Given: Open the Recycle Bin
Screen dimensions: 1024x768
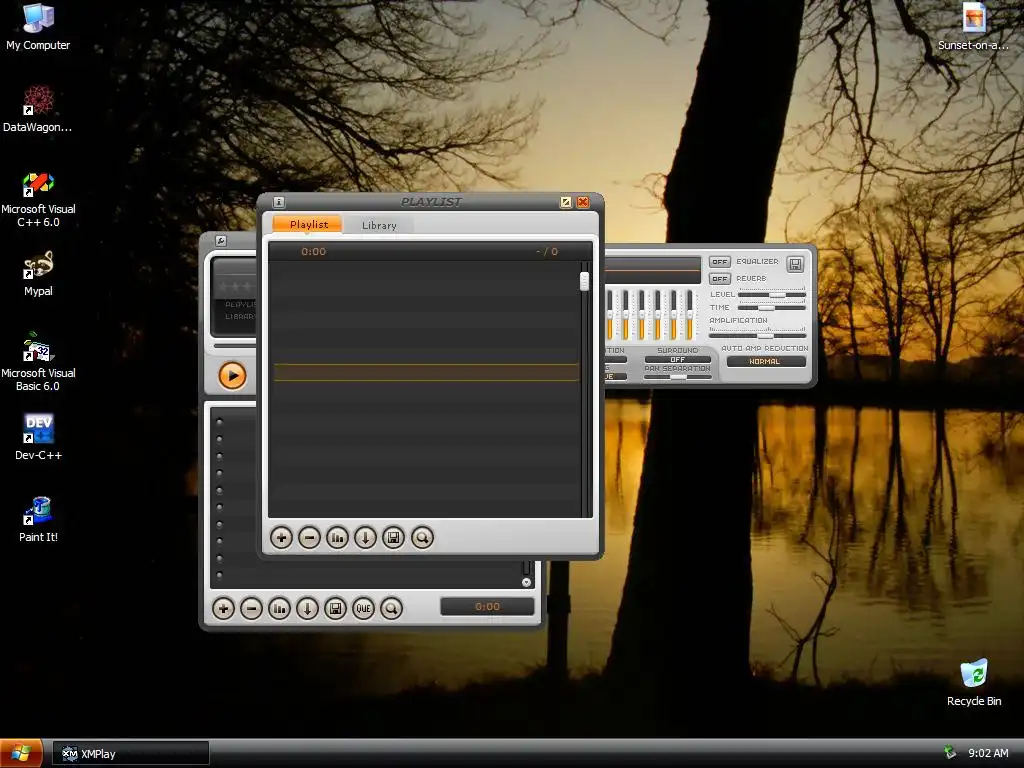Looking at the screenshot, I should (974, 683).
